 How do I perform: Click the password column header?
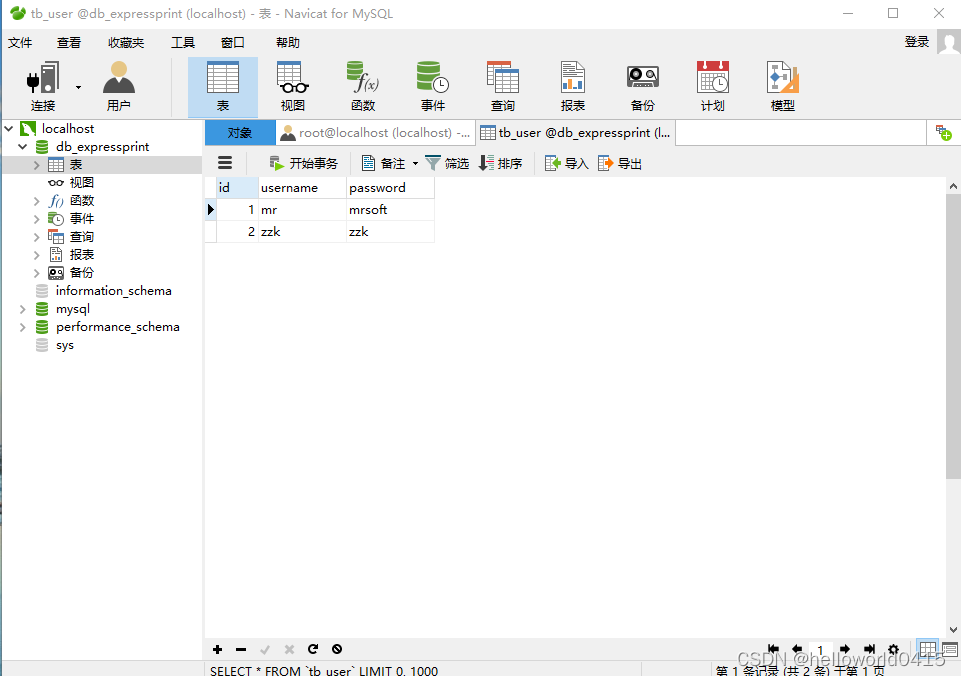point(390,188)
